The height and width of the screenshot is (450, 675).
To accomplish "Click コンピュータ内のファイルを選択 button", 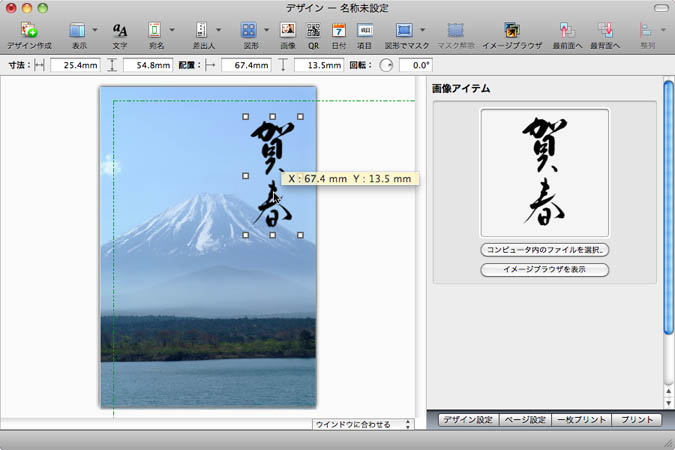I will (545, 249).
